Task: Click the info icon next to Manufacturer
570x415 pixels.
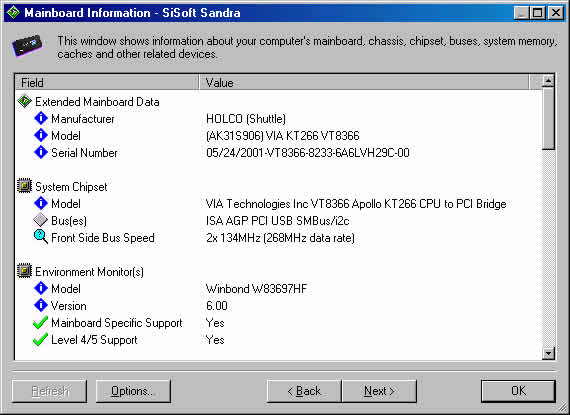Action: (x=41, y=118)
